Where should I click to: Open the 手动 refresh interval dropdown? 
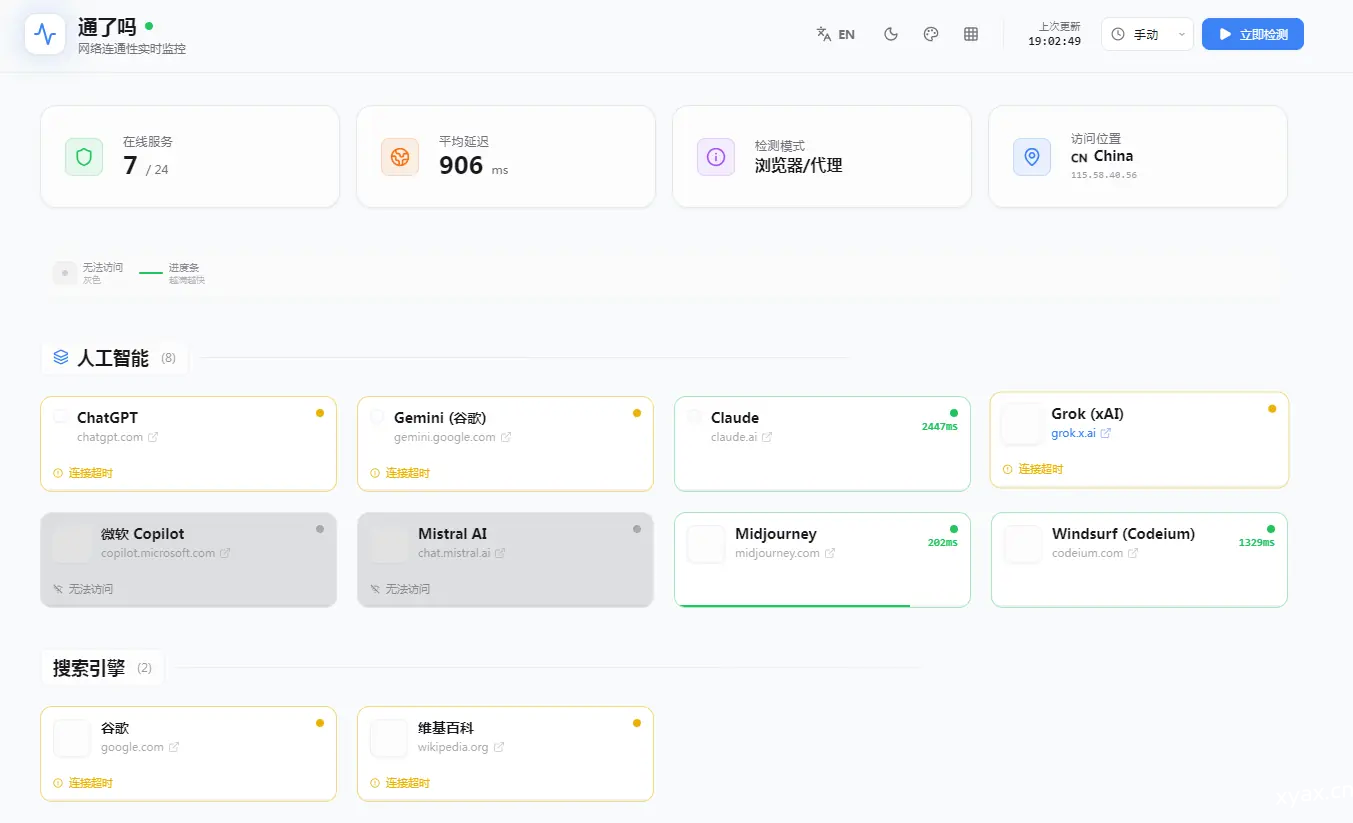coord(1147,34)
